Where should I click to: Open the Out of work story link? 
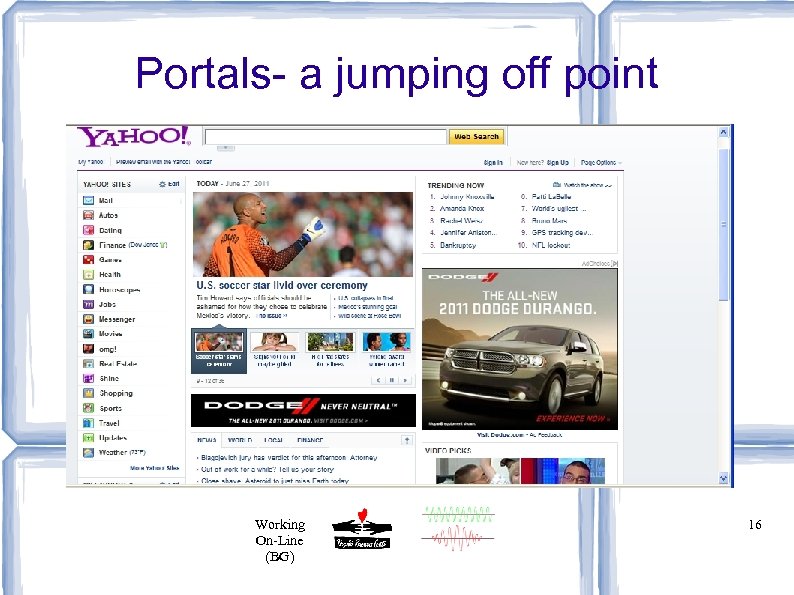coord(265,469)
